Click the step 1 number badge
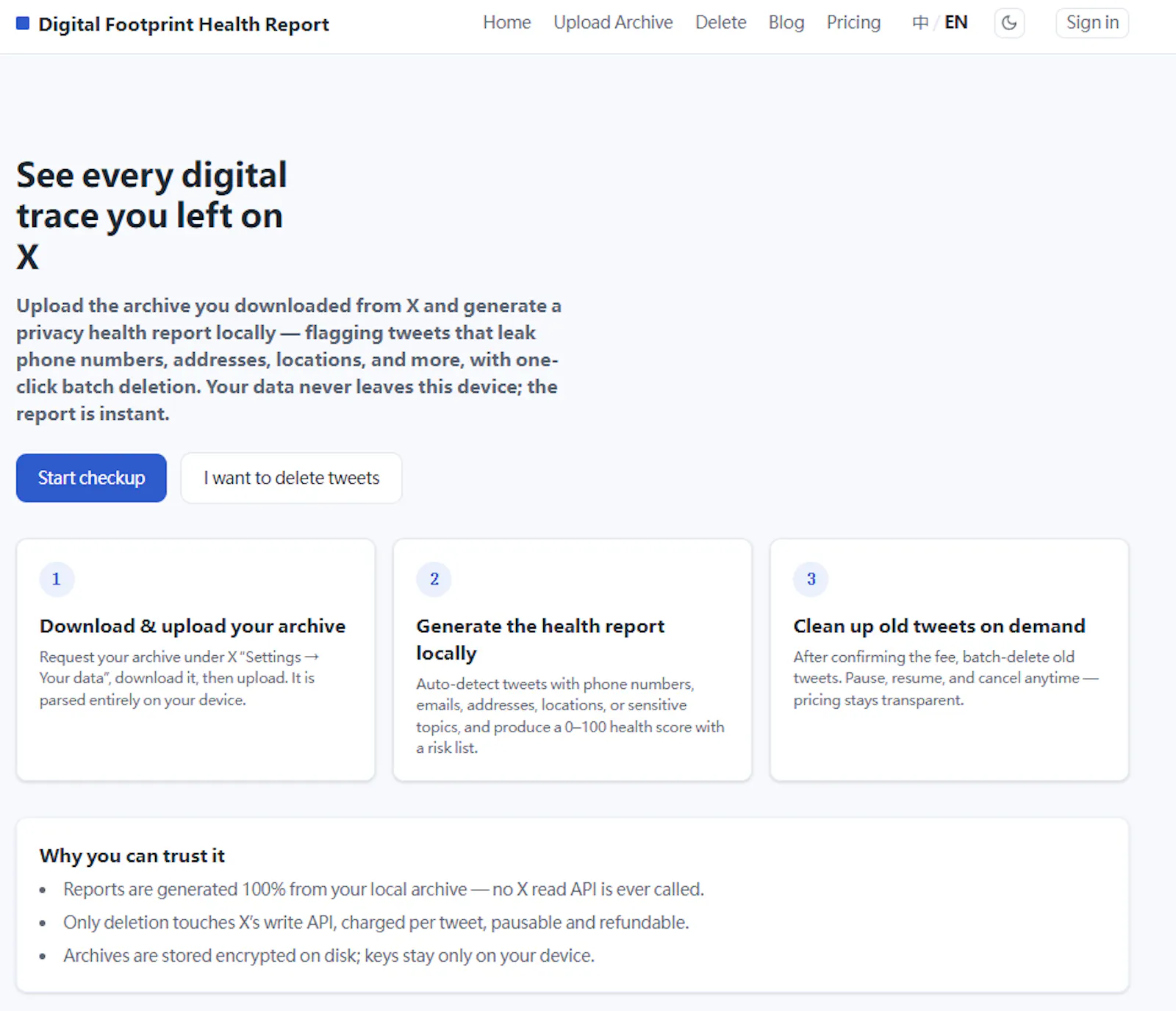 click(57, 579)
